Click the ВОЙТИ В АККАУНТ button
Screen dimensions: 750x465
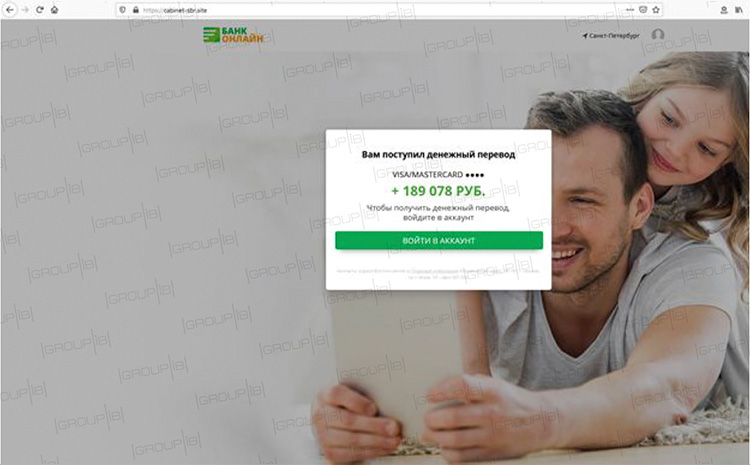click(x=439, y=240)
